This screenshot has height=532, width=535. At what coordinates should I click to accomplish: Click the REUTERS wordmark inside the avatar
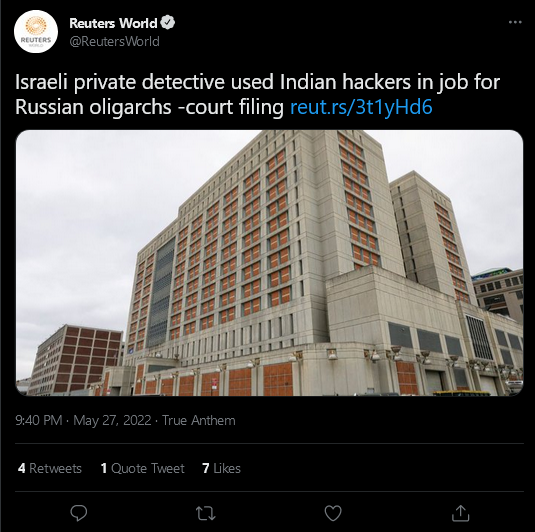coord(36,40)
